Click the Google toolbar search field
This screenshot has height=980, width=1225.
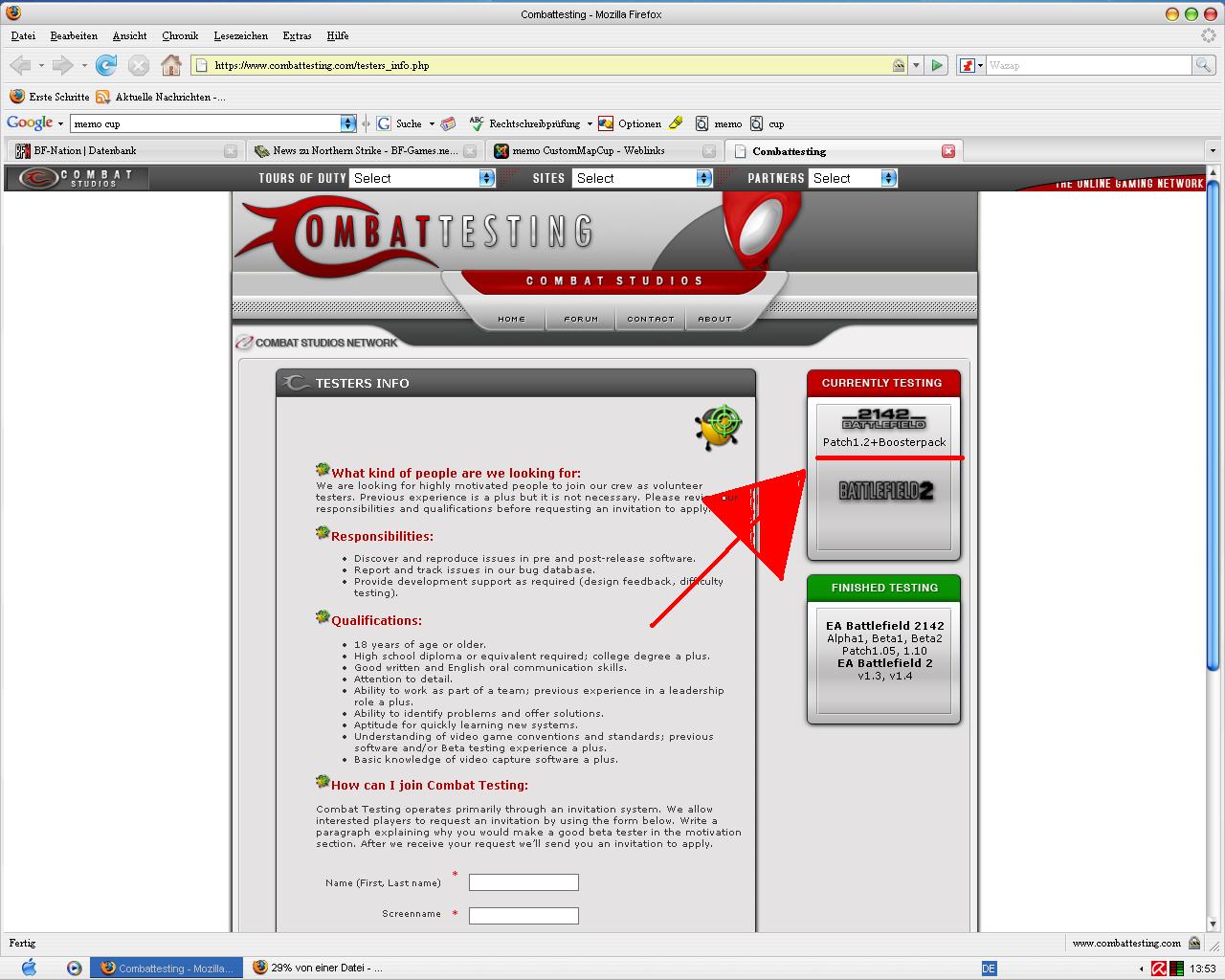click(x=206, y=123)
